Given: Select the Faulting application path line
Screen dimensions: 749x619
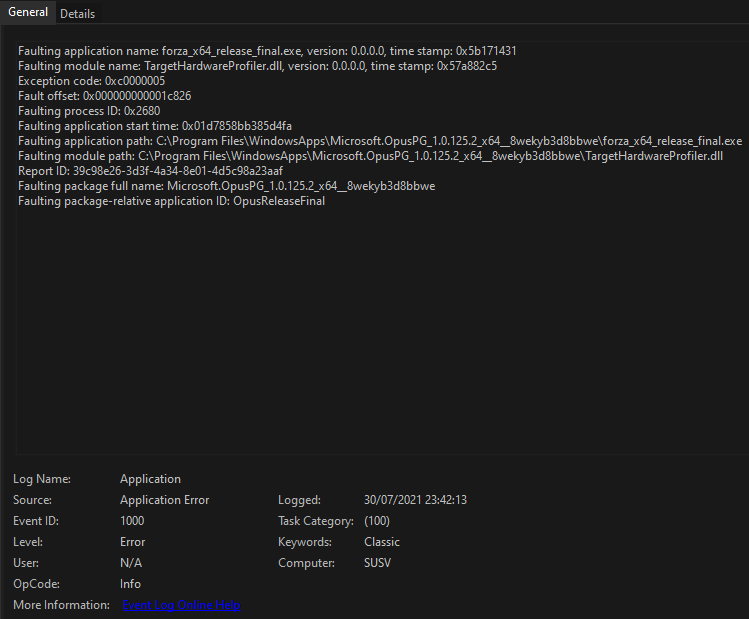Looking at the screenshot, I should coord(380,141).
